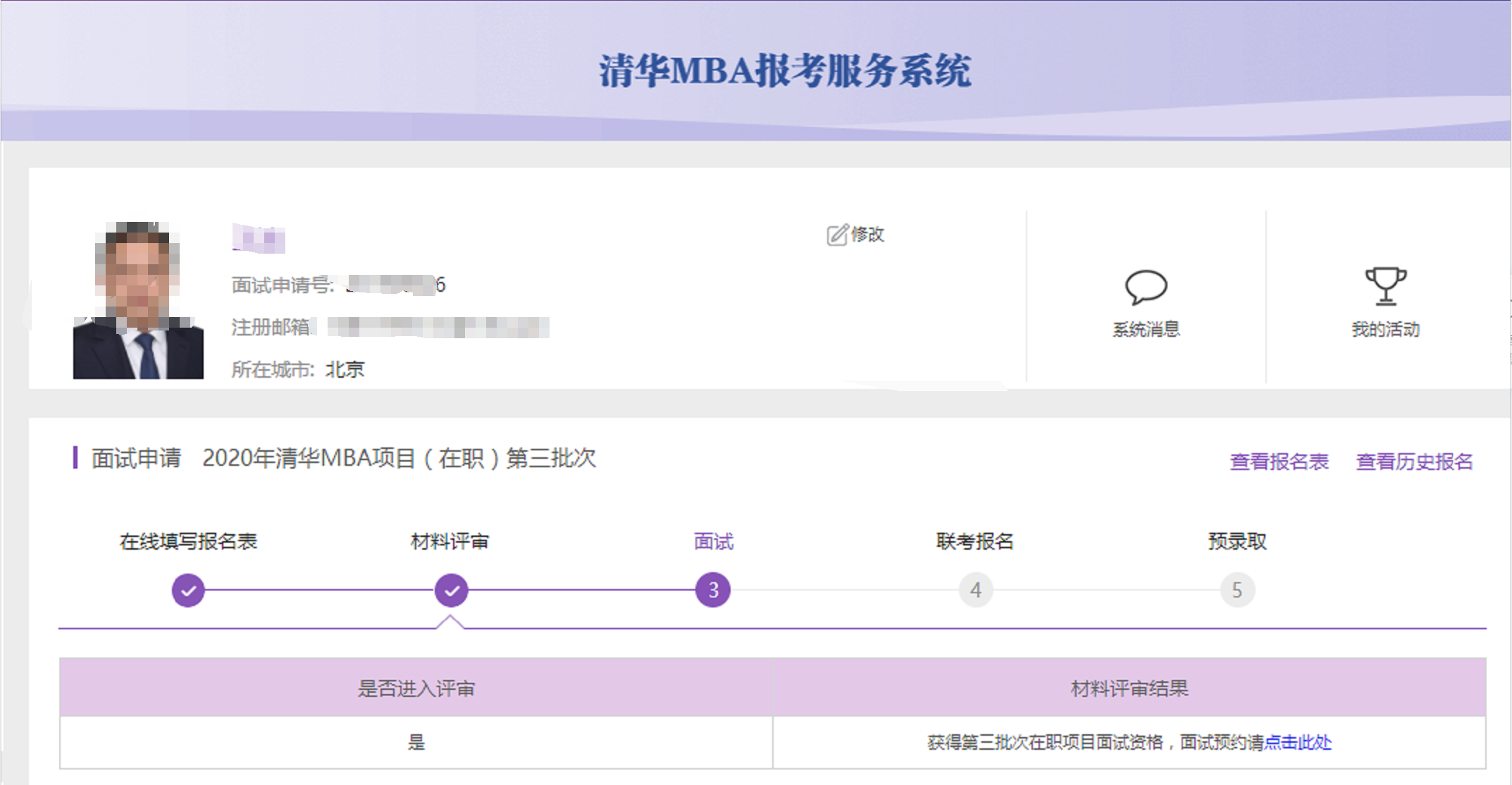Click the applicant profile photo
1512x785 pixels.
click(138, 300)
